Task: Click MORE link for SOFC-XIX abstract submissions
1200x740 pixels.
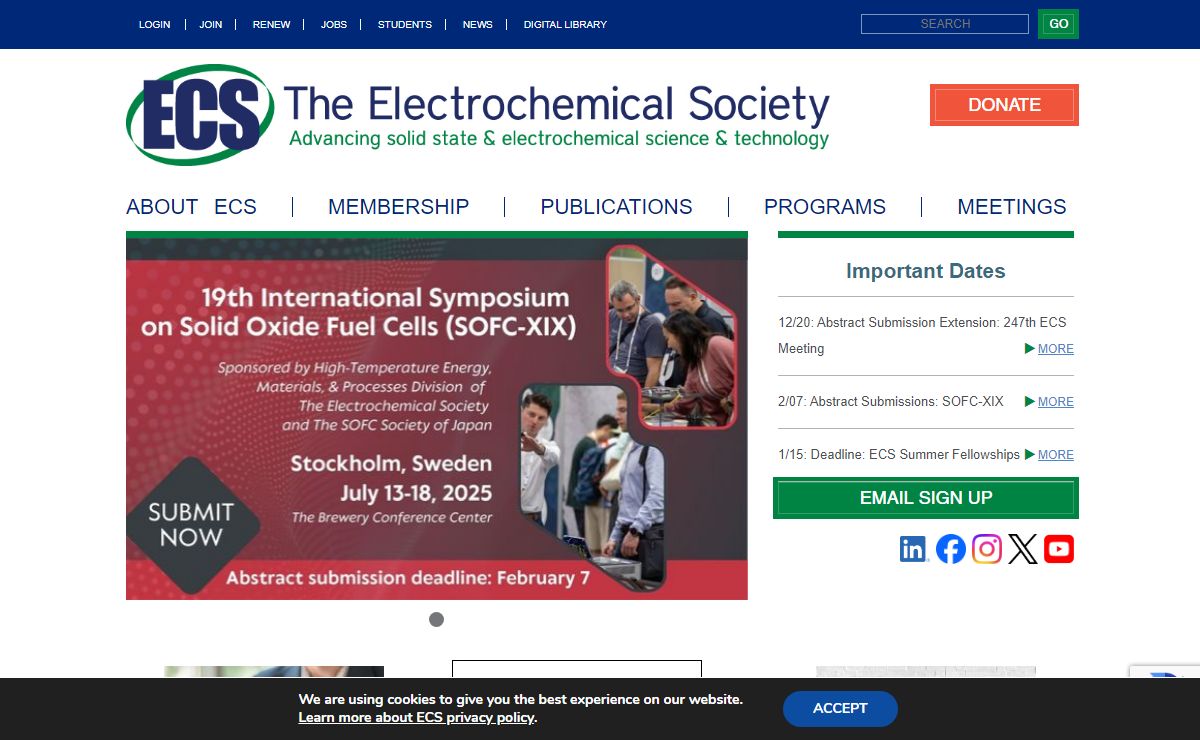Action: click(1055, 402)
